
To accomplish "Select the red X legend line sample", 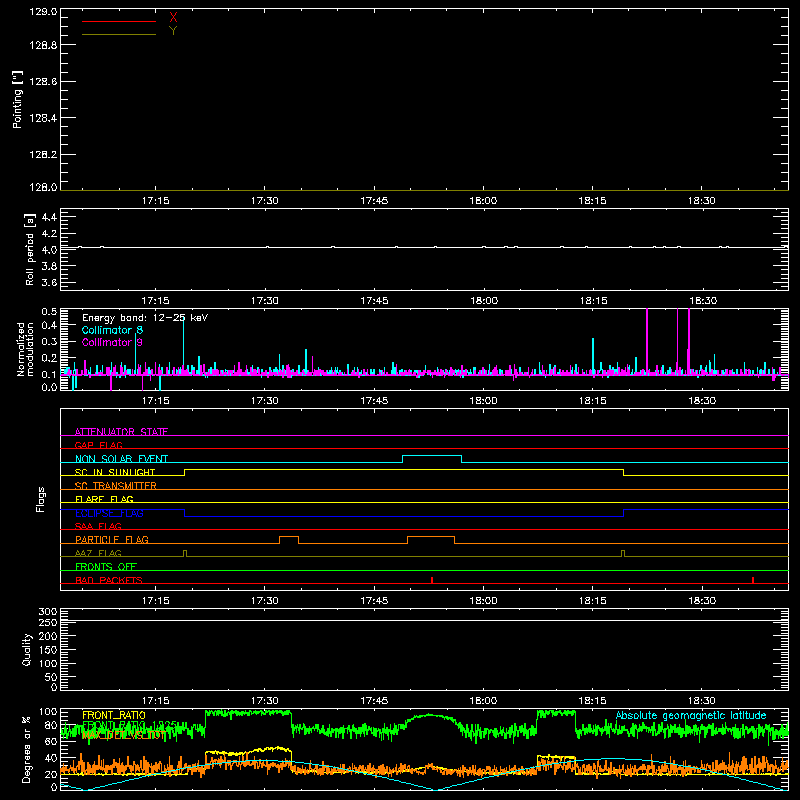I will pyautogui.click(x=119, y=21).
